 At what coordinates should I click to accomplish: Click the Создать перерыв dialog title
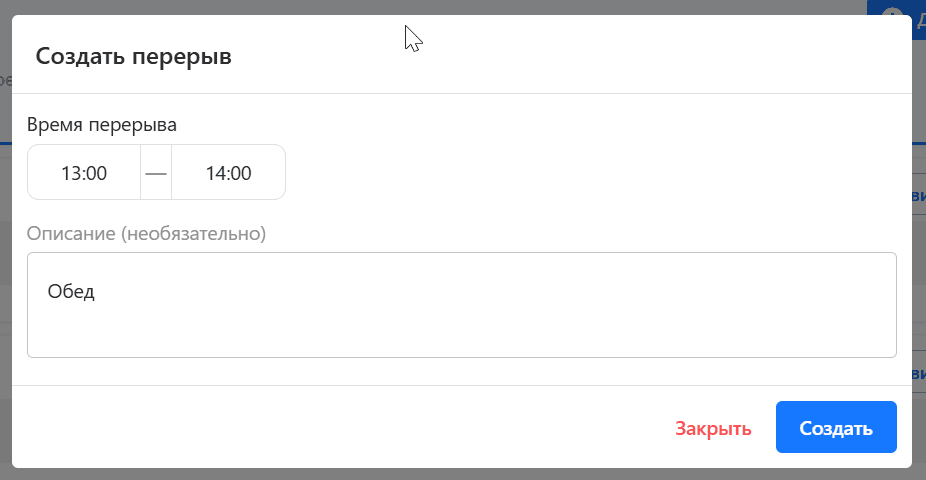tap(134, 56)
